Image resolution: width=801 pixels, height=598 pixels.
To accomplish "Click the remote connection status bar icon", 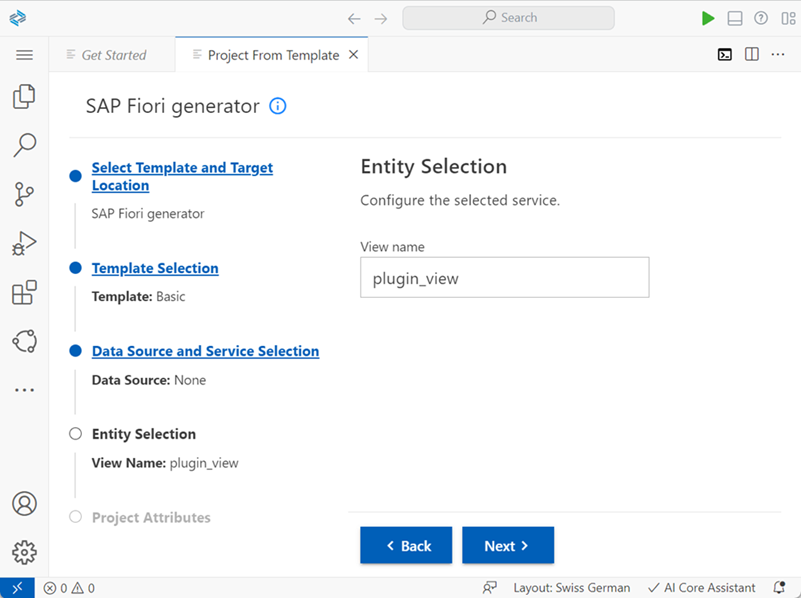I will (x=17, y=588).
